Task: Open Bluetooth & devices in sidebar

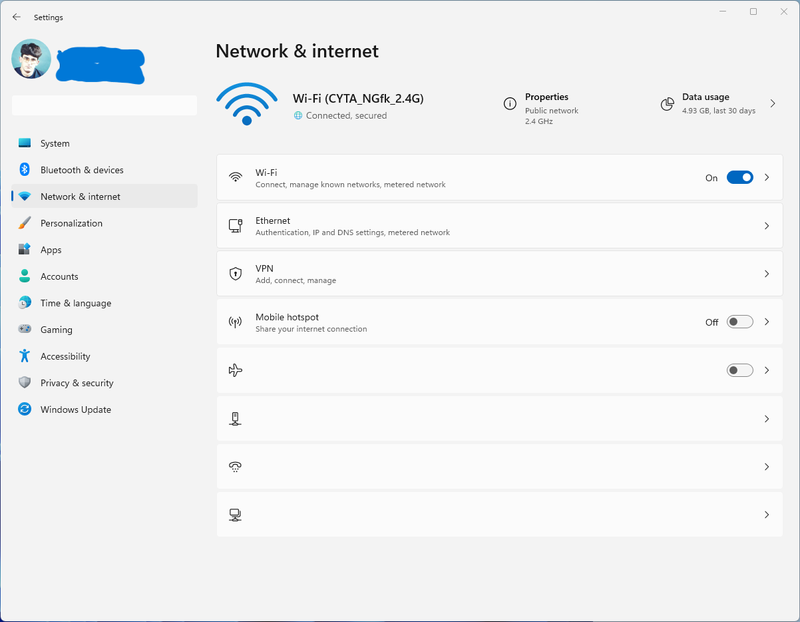Action: 82,170
